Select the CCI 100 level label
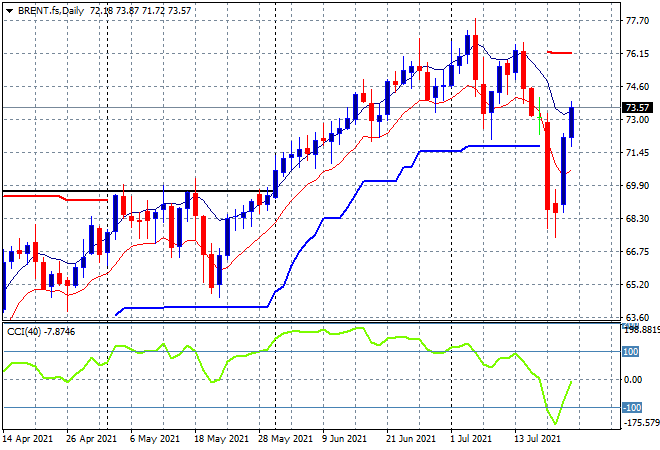 631,351
